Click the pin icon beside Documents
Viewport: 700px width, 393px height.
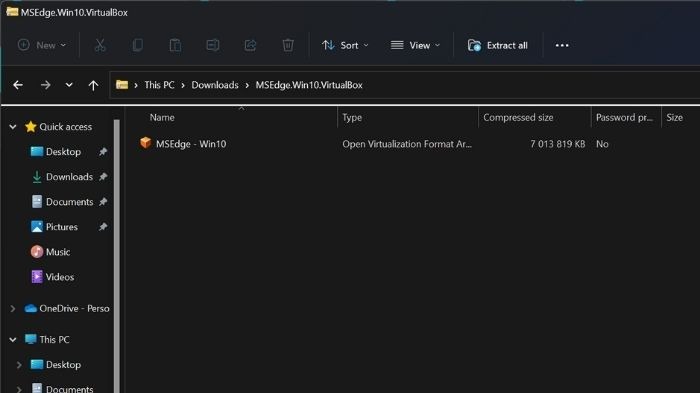103,202
